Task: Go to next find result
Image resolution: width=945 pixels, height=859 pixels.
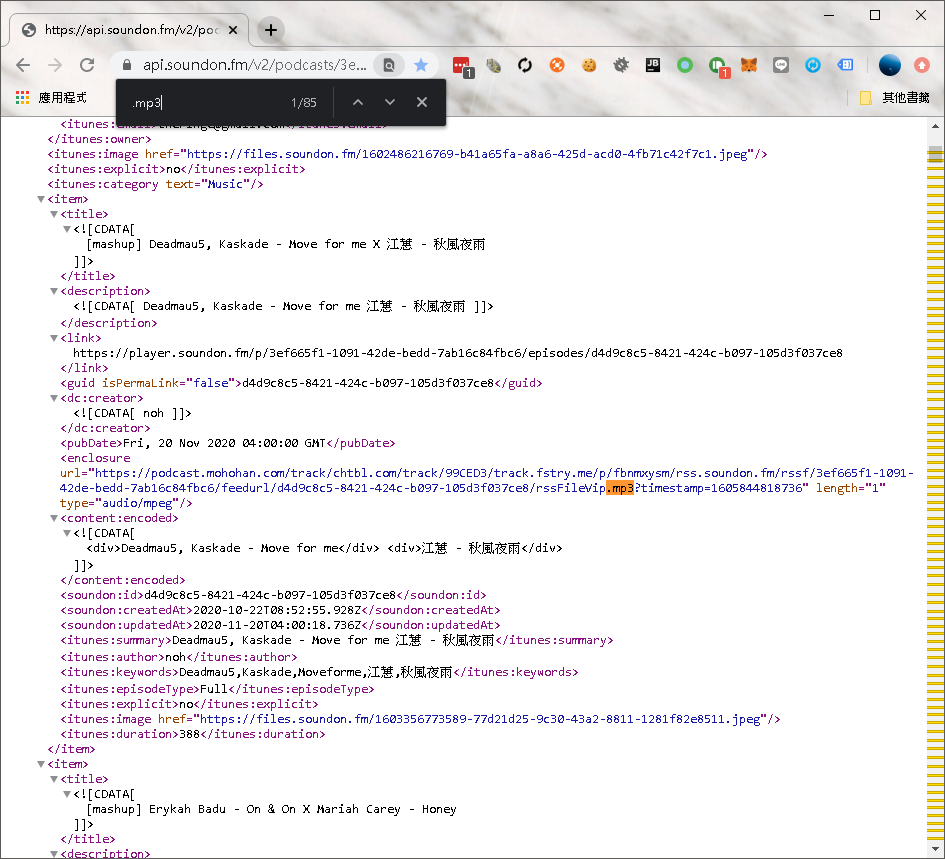Action: point(390,102)
